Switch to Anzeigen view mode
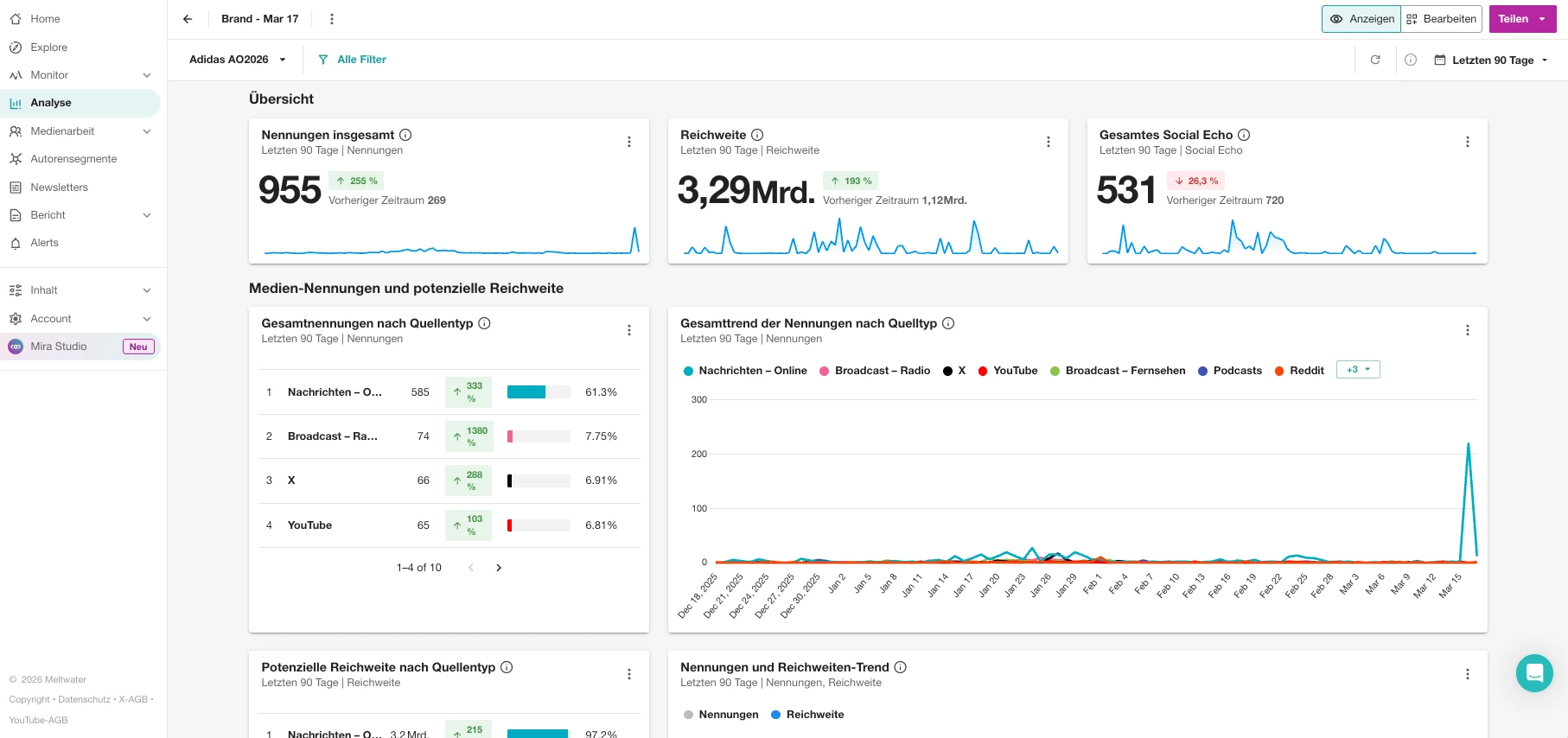The image size is (1568, 738). (x=1361, y=19)
